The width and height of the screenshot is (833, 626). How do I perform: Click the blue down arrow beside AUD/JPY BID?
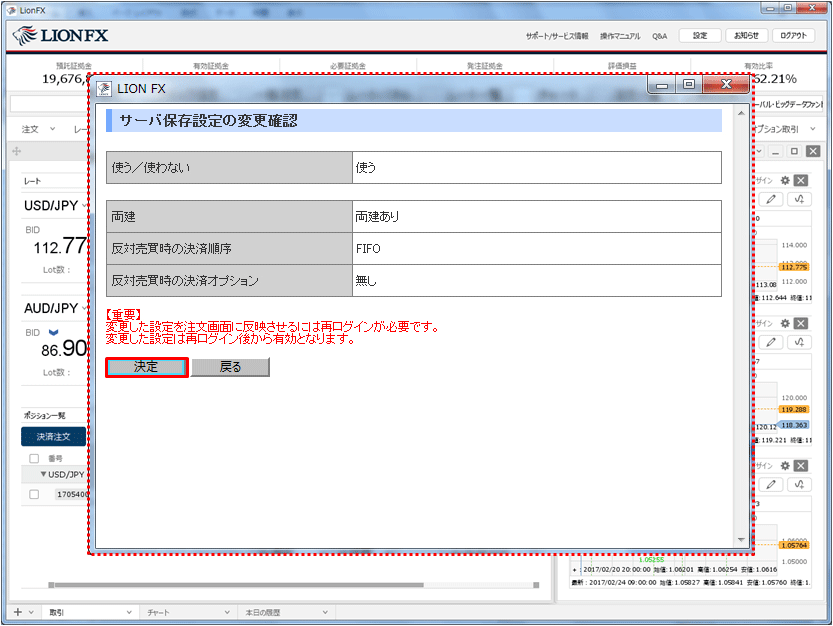53,333
